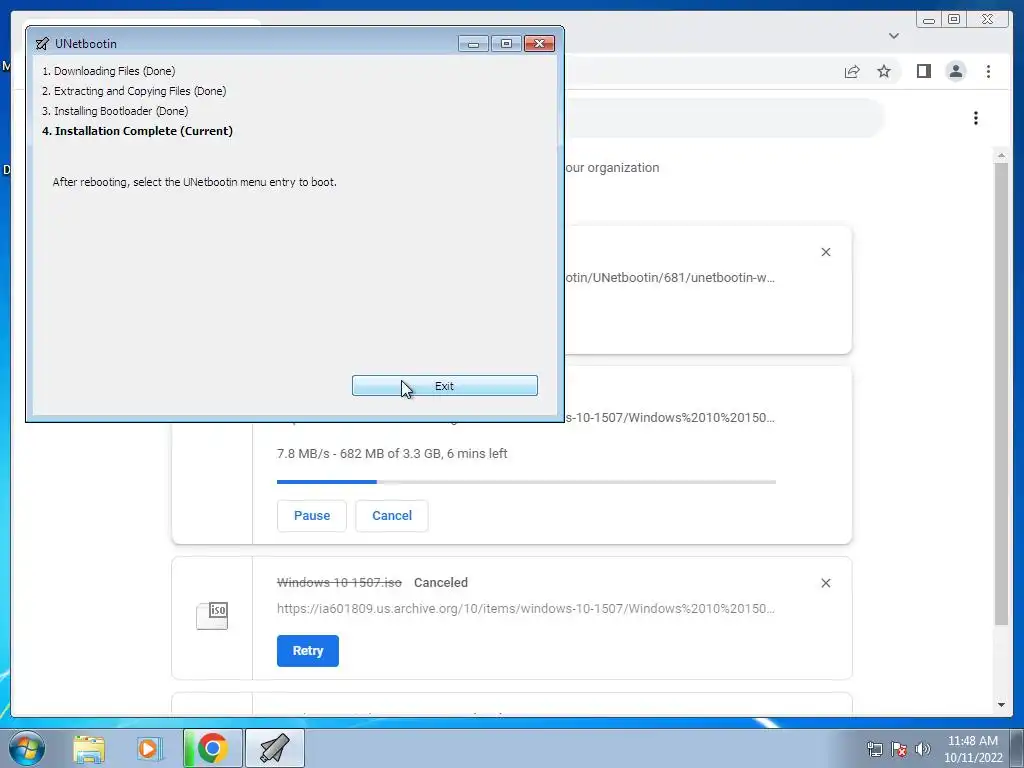Click the scrollbar down arrow in Chrome
The width and height of the screenshot is (1024, 768).
pyautogui.click(x=1001, y=705)
